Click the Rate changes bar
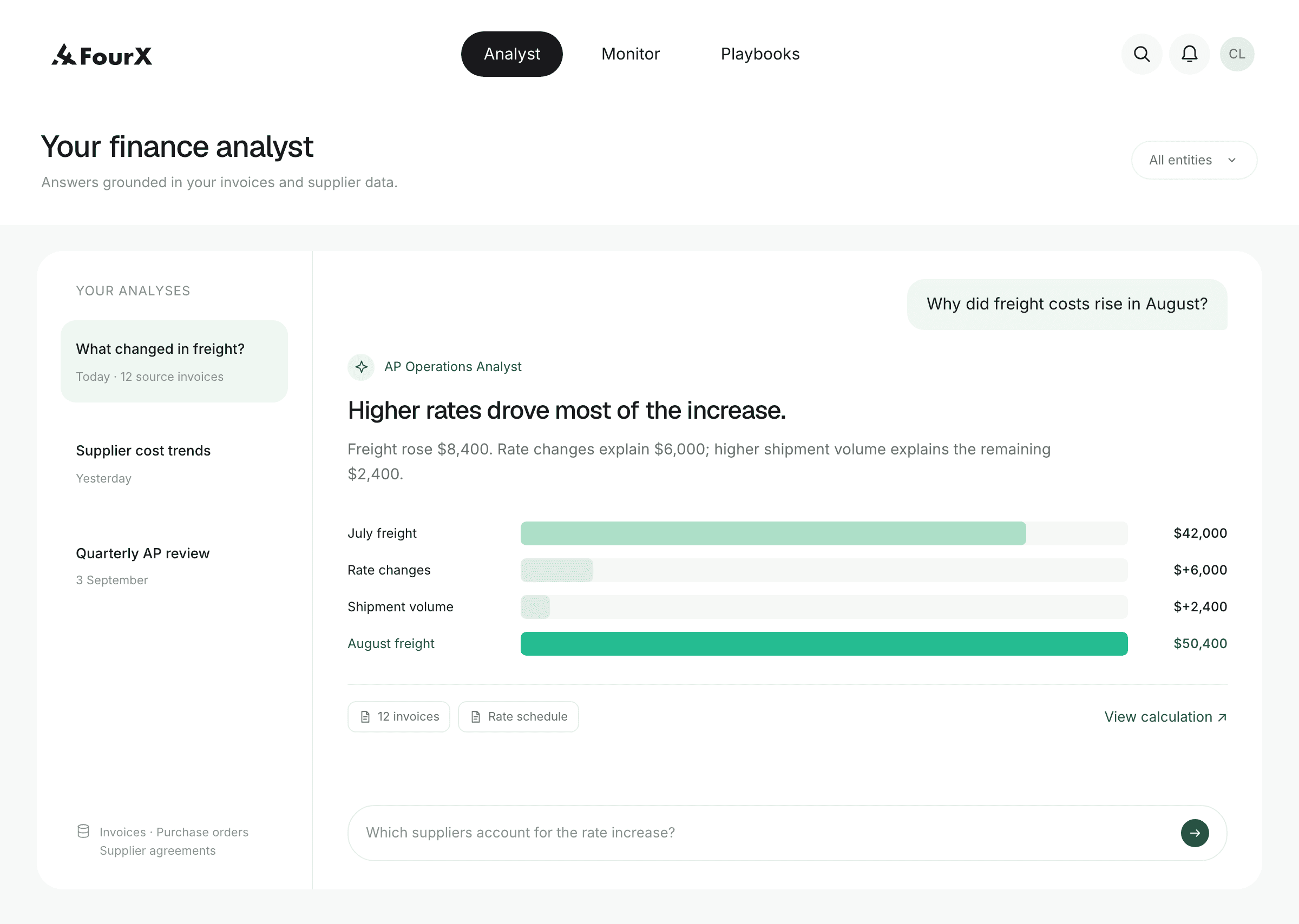 click(x=557, y=570)
